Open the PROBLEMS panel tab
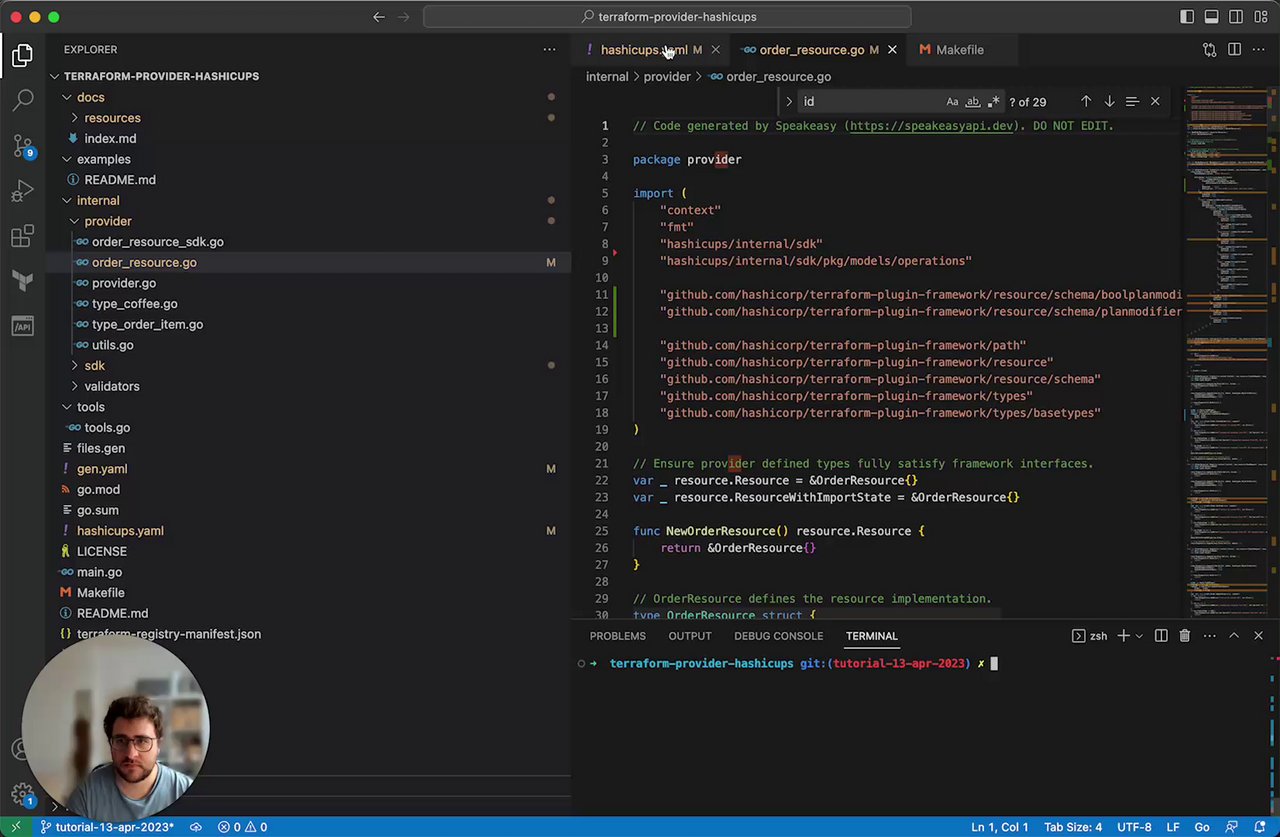Screen dimensions: 1280x837 (617, 636)
